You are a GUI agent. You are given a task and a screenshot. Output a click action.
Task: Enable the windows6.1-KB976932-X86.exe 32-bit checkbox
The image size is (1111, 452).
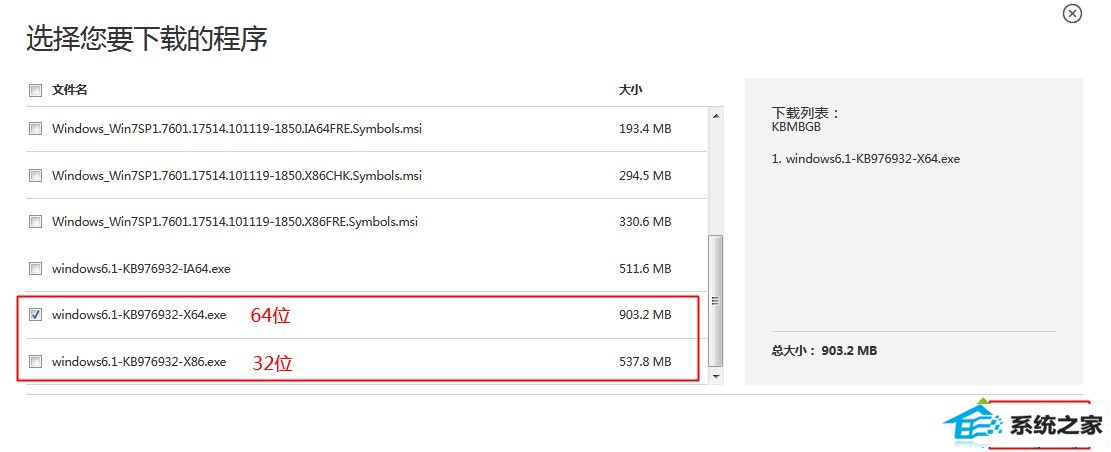point(35,361)
